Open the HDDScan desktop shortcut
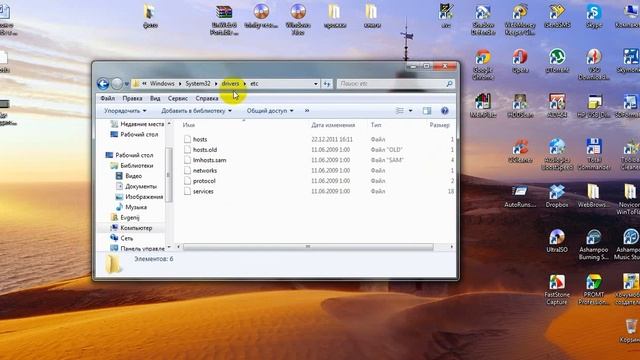Image resolution: width=640 pixels, height=360 pixels. (x=520, y=106)
